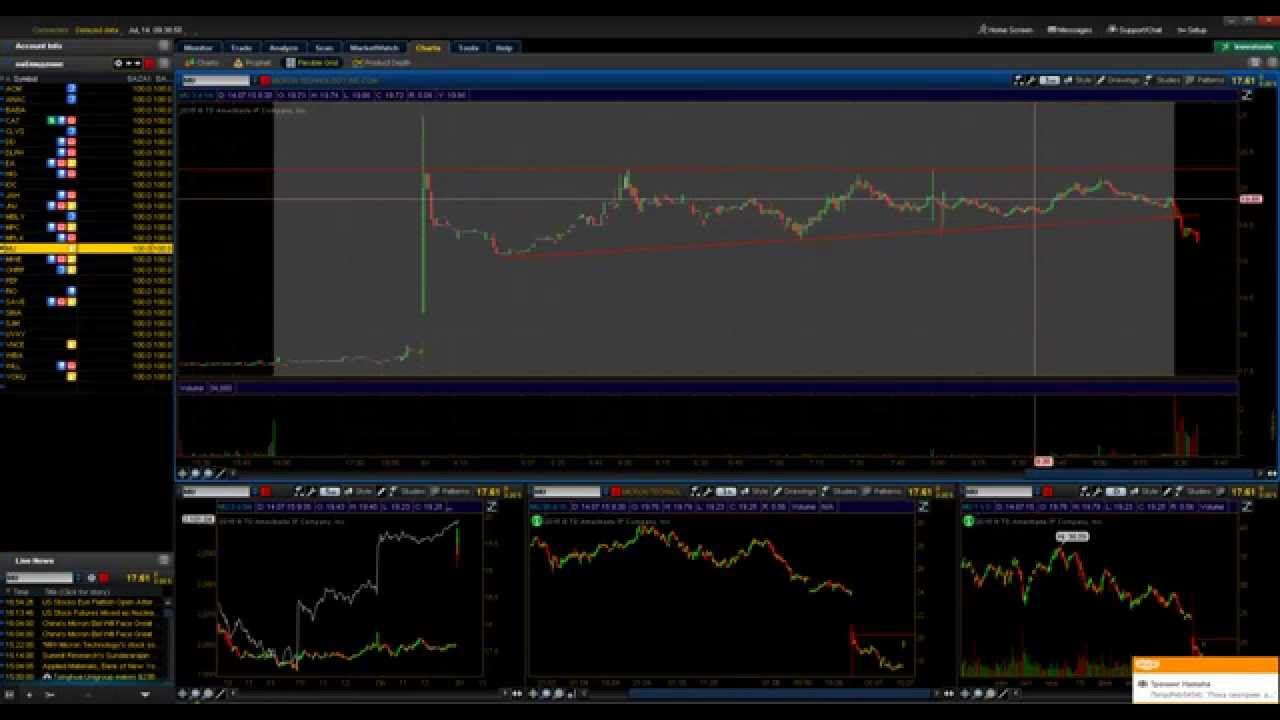Open the Live News panel menu icon

pos(164,560)
